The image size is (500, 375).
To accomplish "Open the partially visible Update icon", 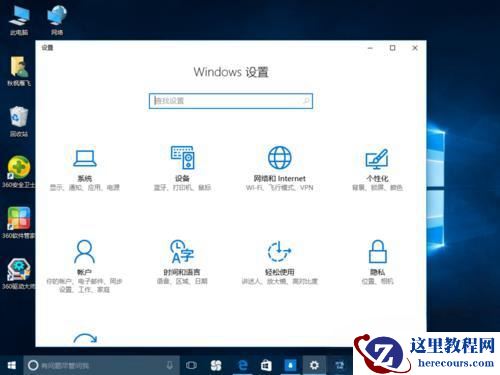I will (85, 338).
